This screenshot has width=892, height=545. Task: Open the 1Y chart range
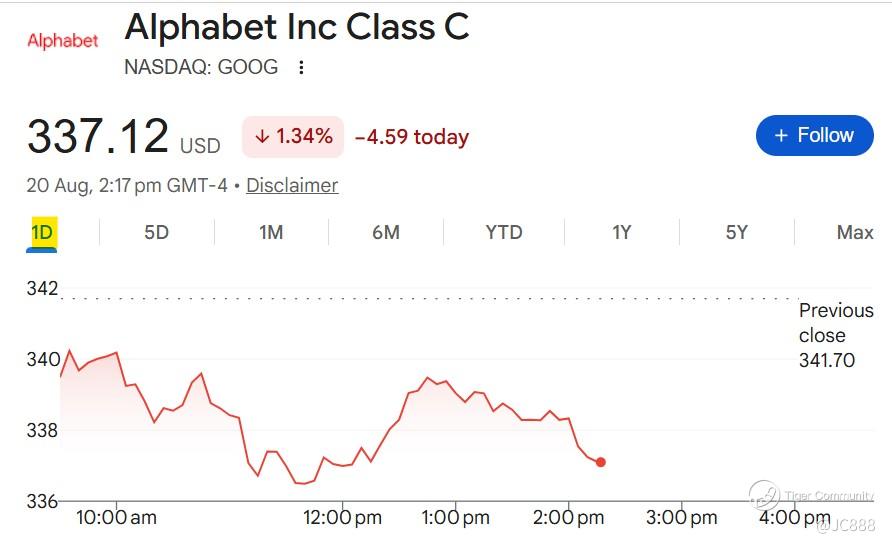point(622,233)
